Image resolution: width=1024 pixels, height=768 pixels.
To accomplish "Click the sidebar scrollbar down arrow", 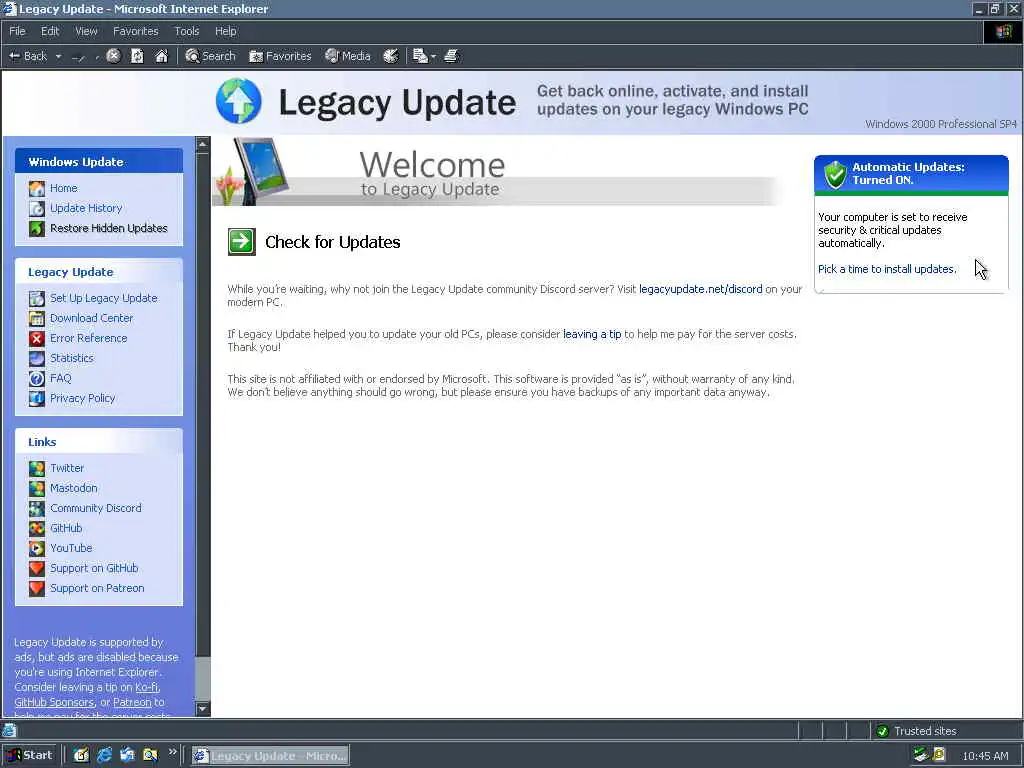I will pos(203,709).
